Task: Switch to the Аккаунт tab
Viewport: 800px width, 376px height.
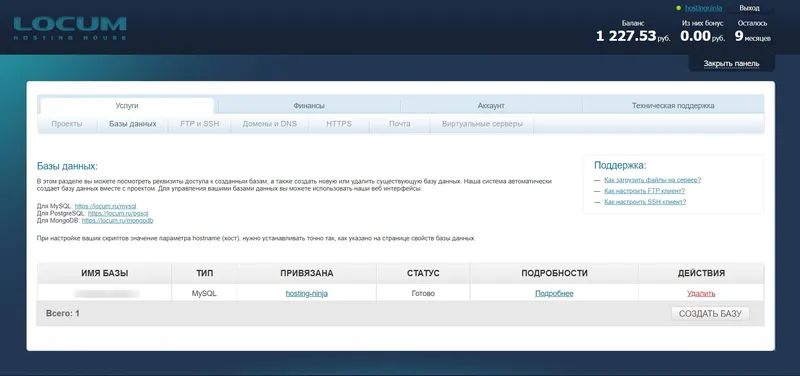Action: tap(491, 106)
